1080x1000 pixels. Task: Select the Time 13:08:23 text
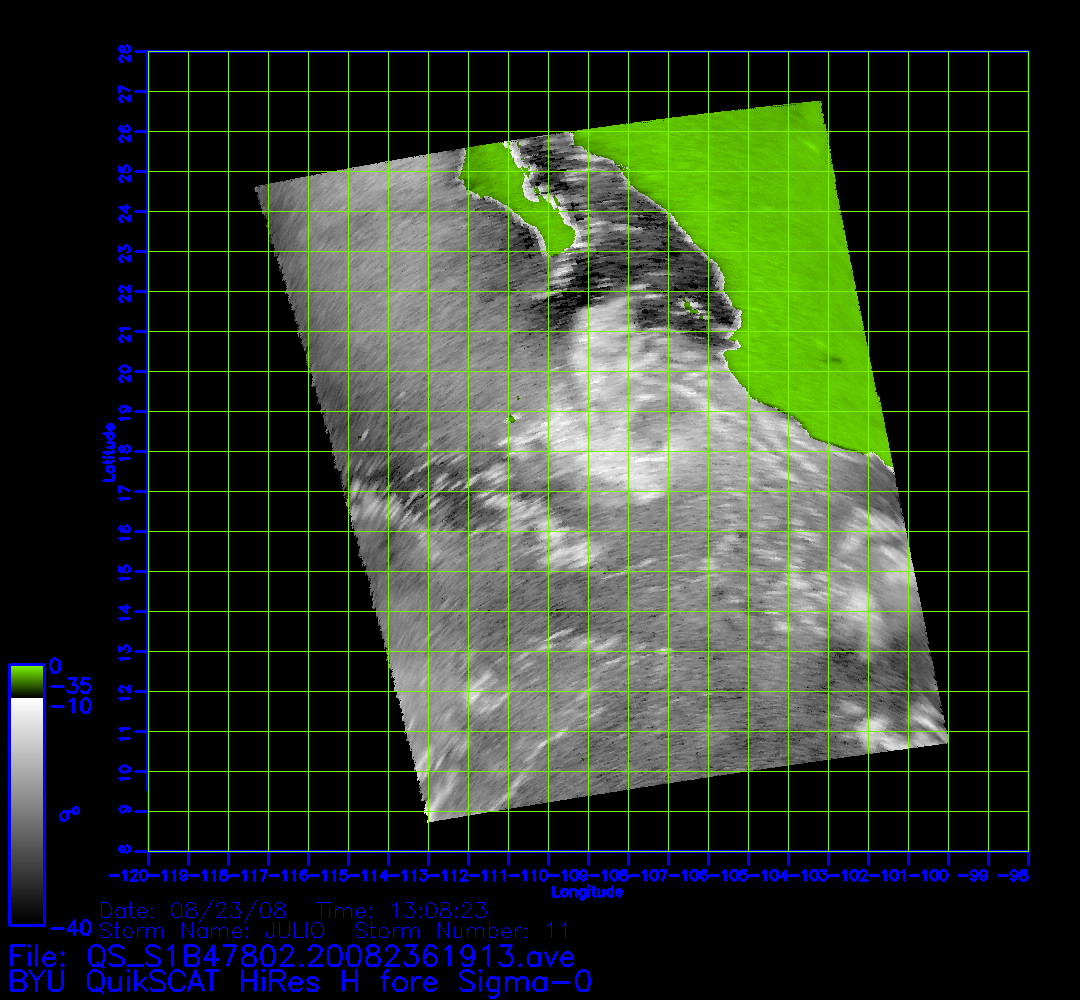coord(401,911)
